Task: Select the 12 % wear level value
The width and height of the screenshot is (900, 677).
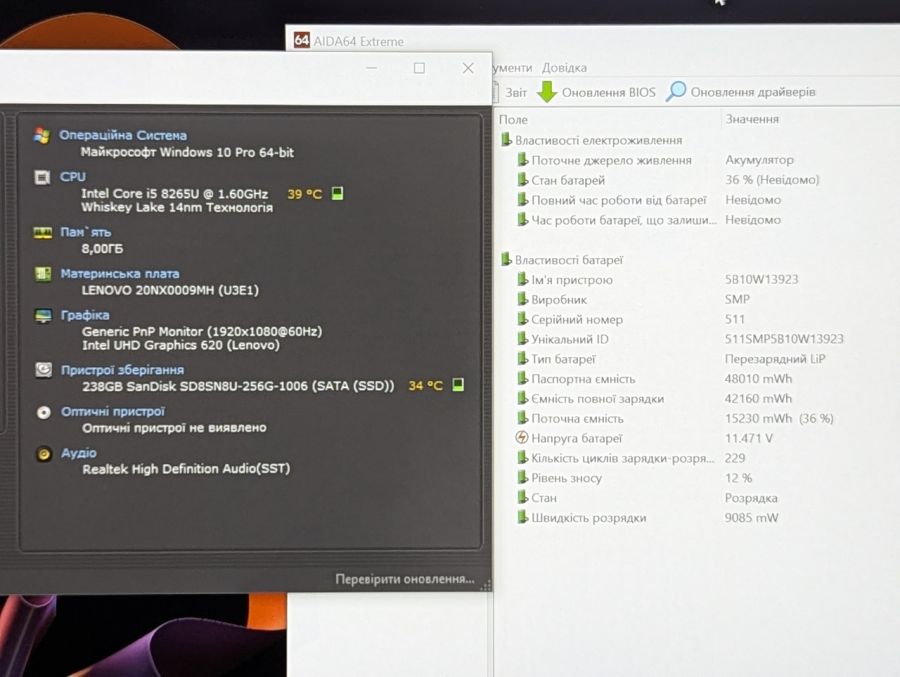Action: pos(738,478)
